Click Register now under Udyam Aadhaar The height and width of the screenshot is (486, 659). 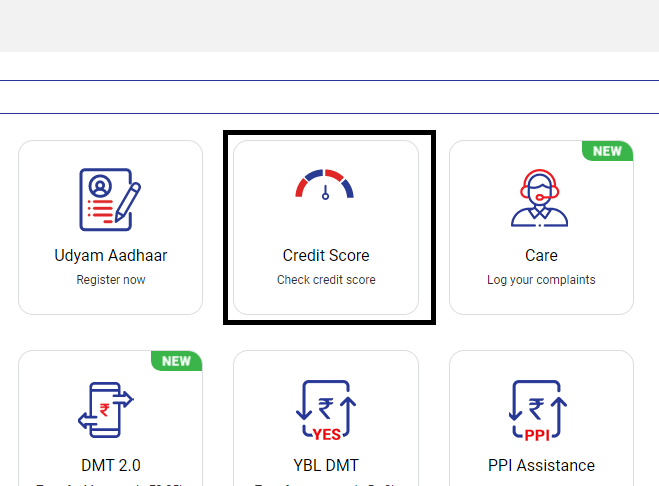coord(111,280)
